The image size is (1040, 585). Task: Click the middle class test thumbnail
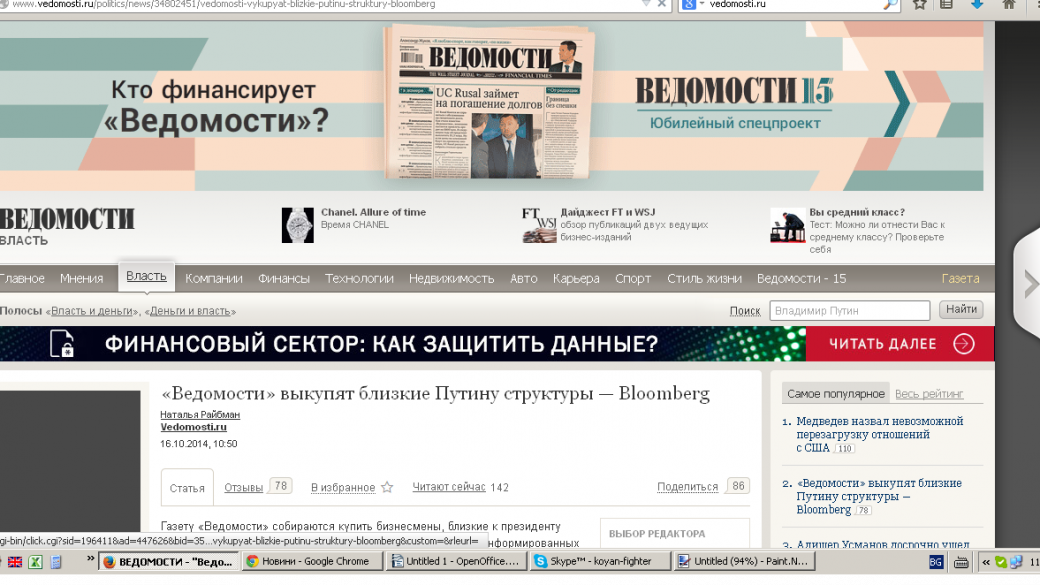click(x=787, y=226)
